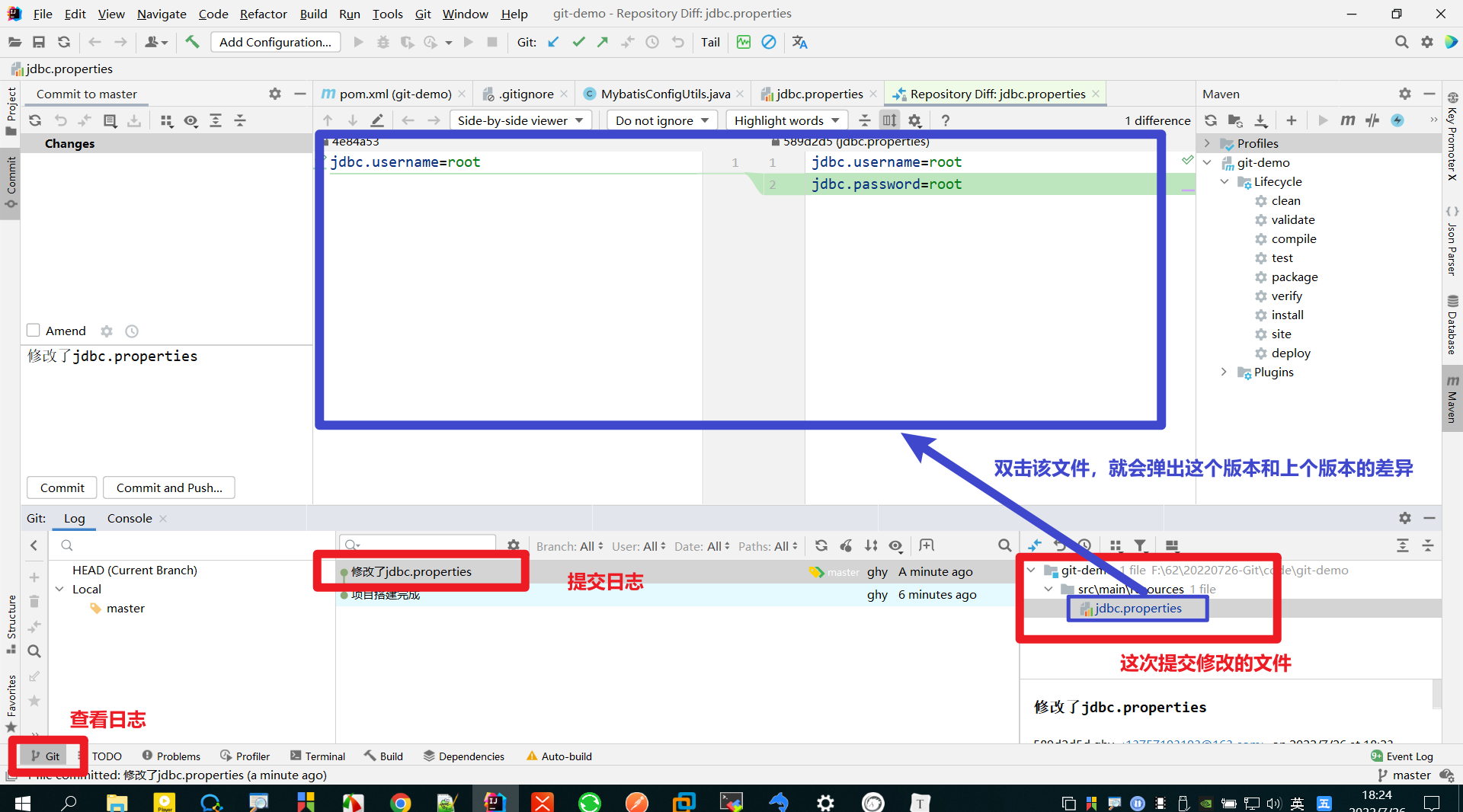
Task: Click the diff help question mark
Action: click(946, 121)
